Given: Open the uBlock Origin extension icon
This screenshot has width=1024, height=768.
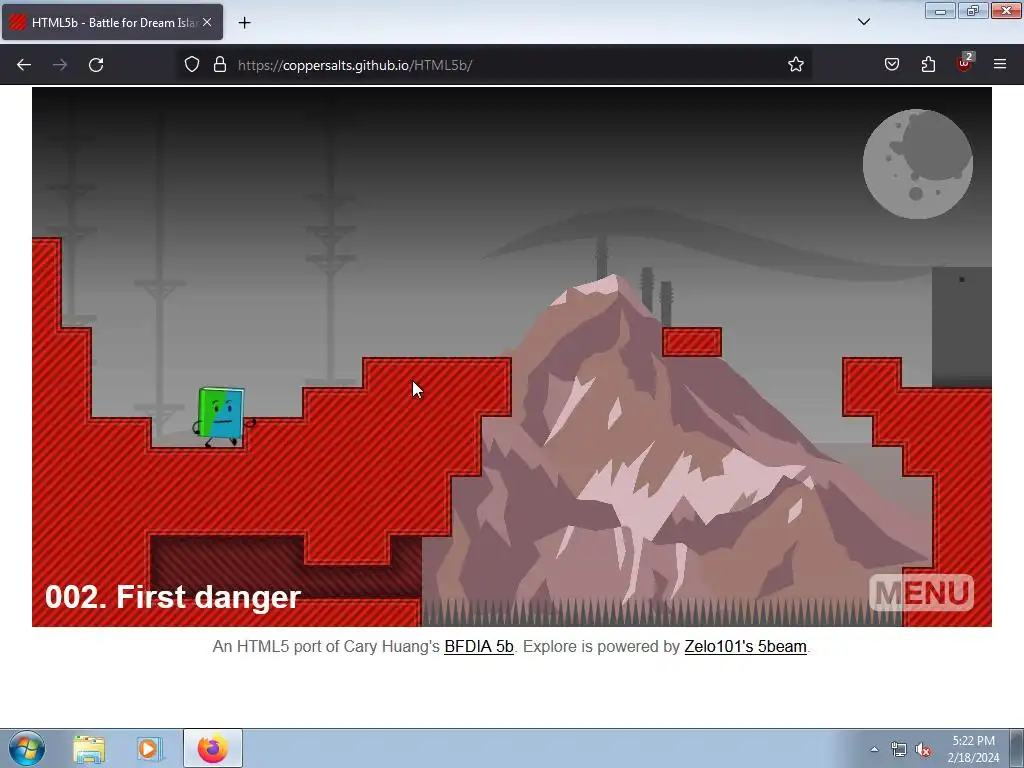Looking at the screenshot, I should click(x=964, y=63).
